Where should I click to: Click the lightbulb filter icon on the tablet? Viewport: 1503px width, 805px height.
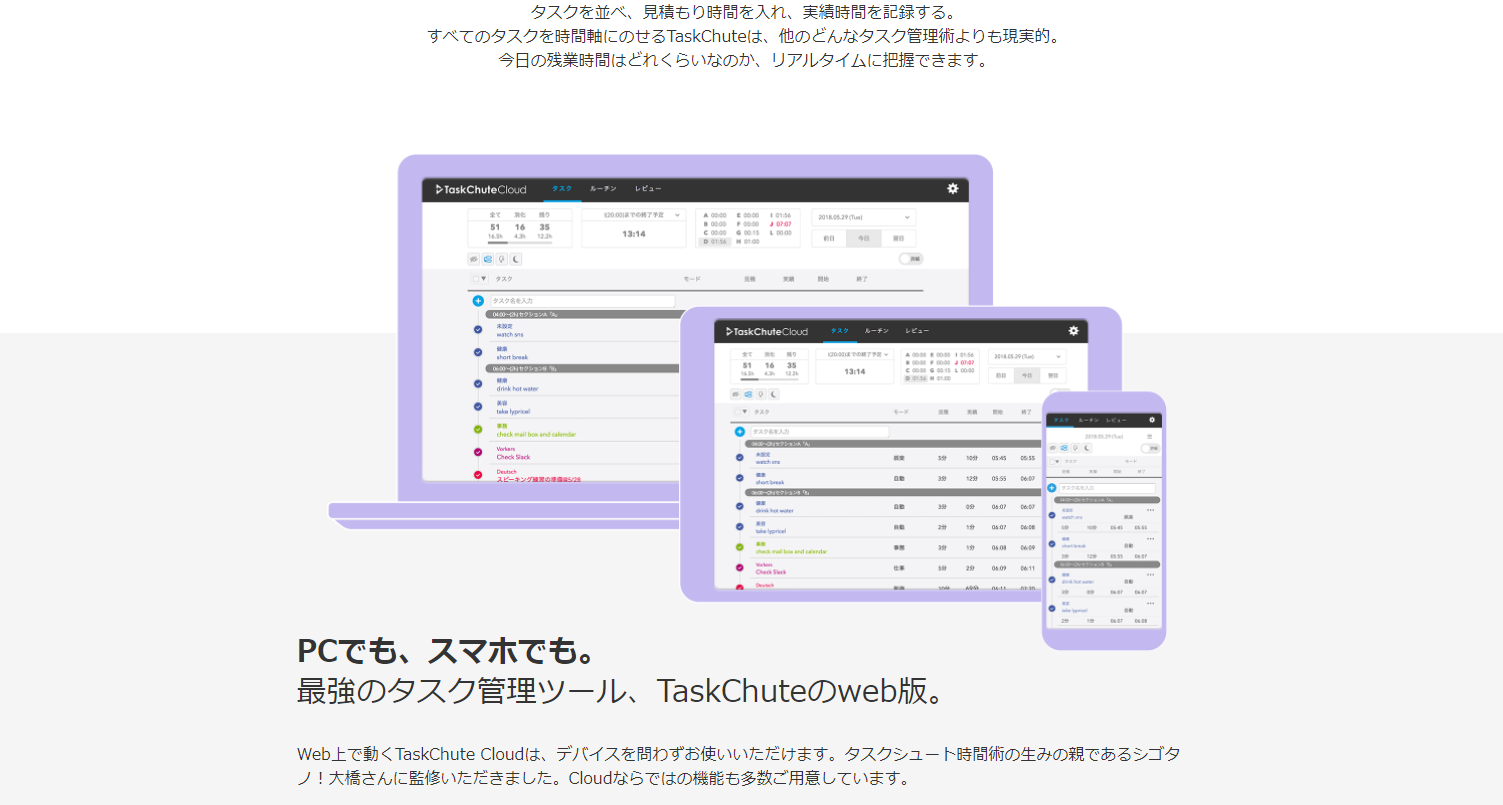[761, 394]
